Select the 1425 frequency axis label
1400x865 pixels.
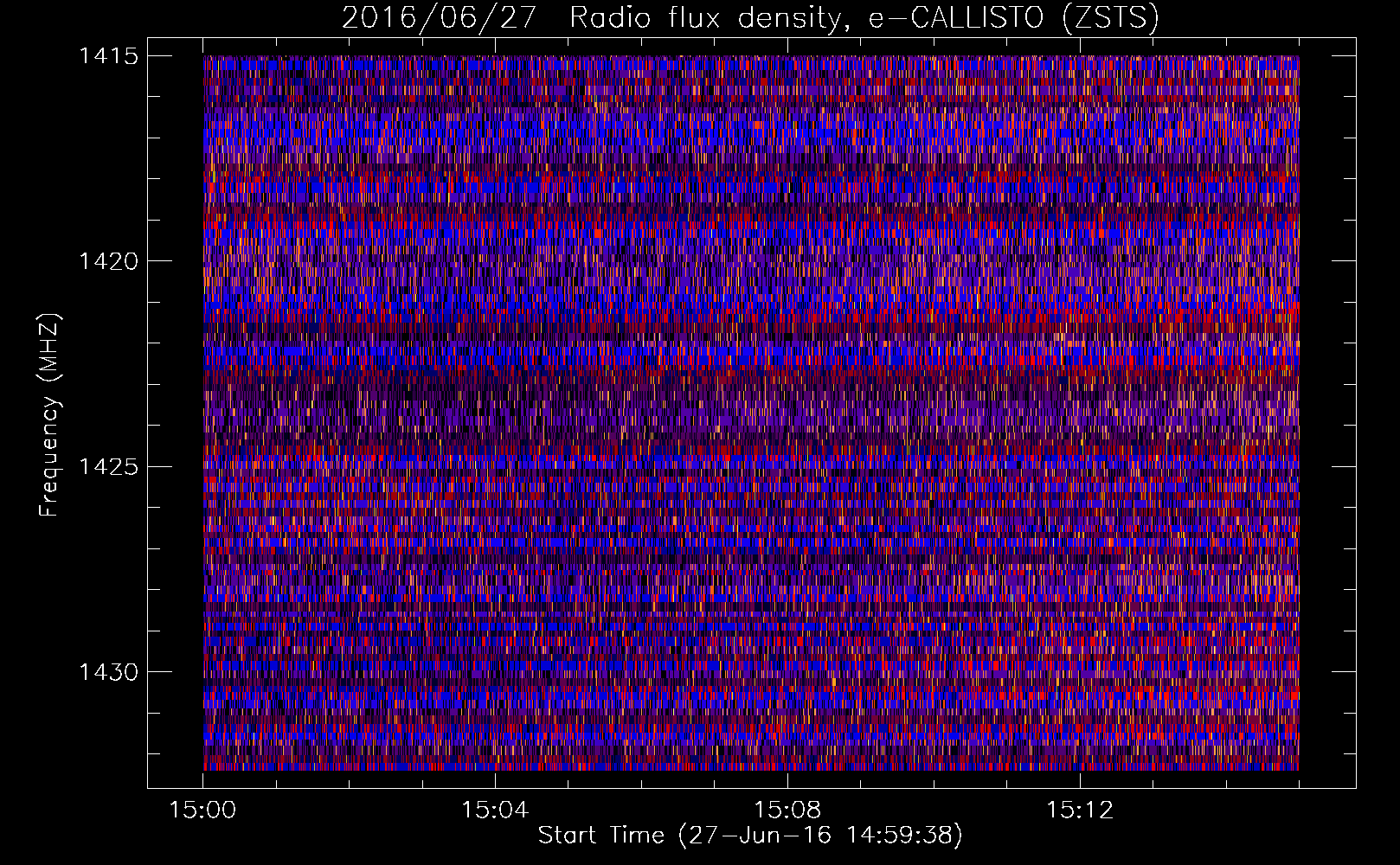(108, 467)
